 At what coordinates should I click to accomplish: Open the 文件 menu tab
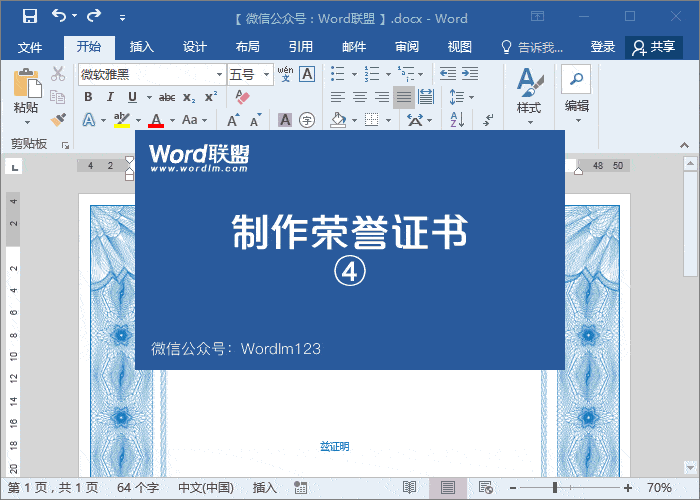[x=30, y=47]
